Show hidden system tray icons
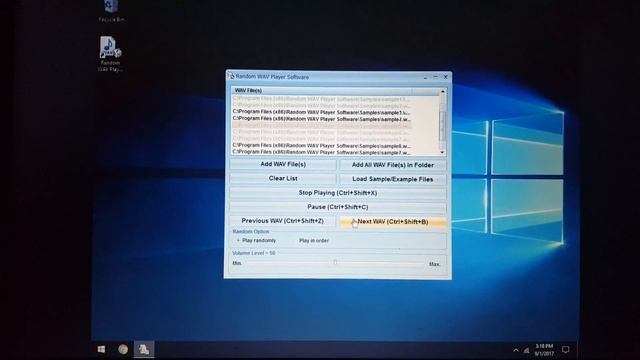Image resolution: width=640 pixels, height=360 pixels. pyautogui.click(x=516, y=350)
